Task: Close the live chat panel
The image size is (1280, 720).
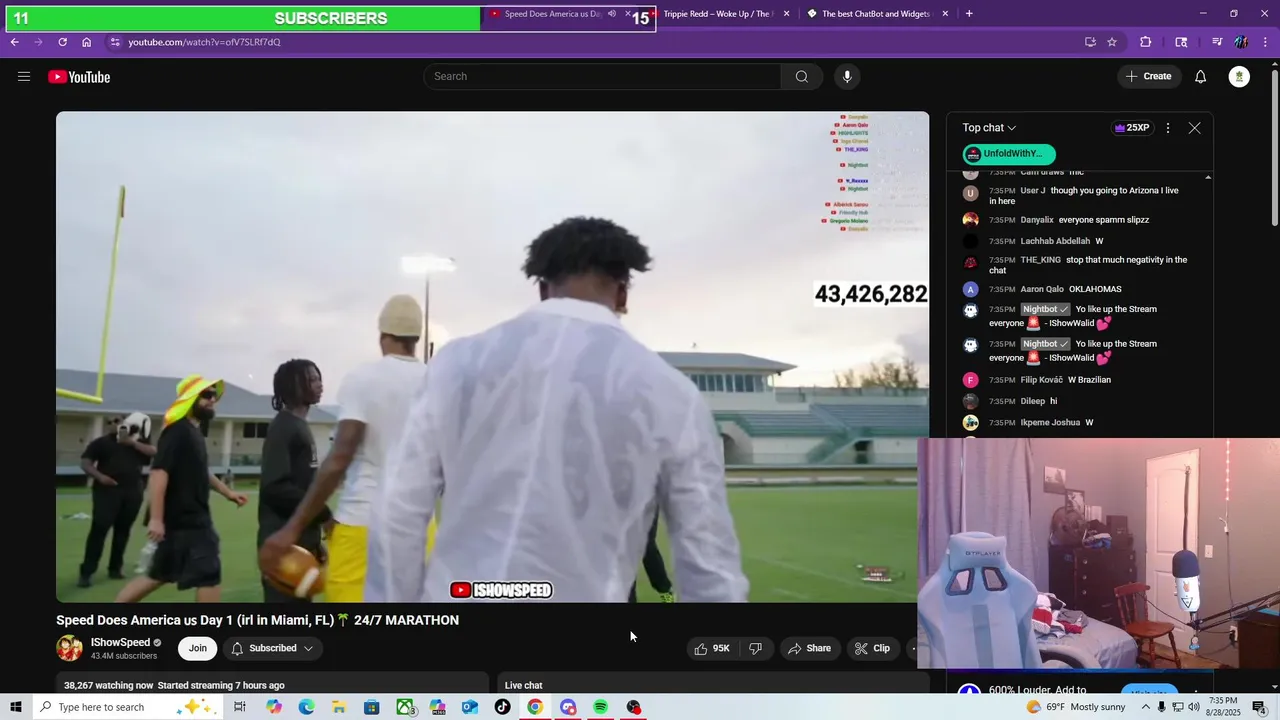Action: pyautogui.click(x=1194, y=128)
